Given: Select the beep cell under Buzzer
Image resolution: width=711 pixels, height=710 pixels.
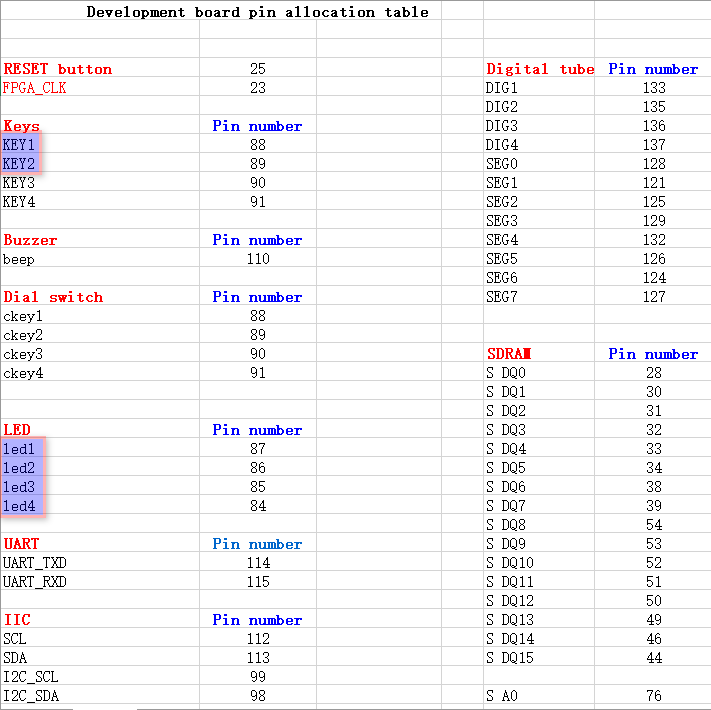Looking at the screenshot, I should (x=18, y=259).
